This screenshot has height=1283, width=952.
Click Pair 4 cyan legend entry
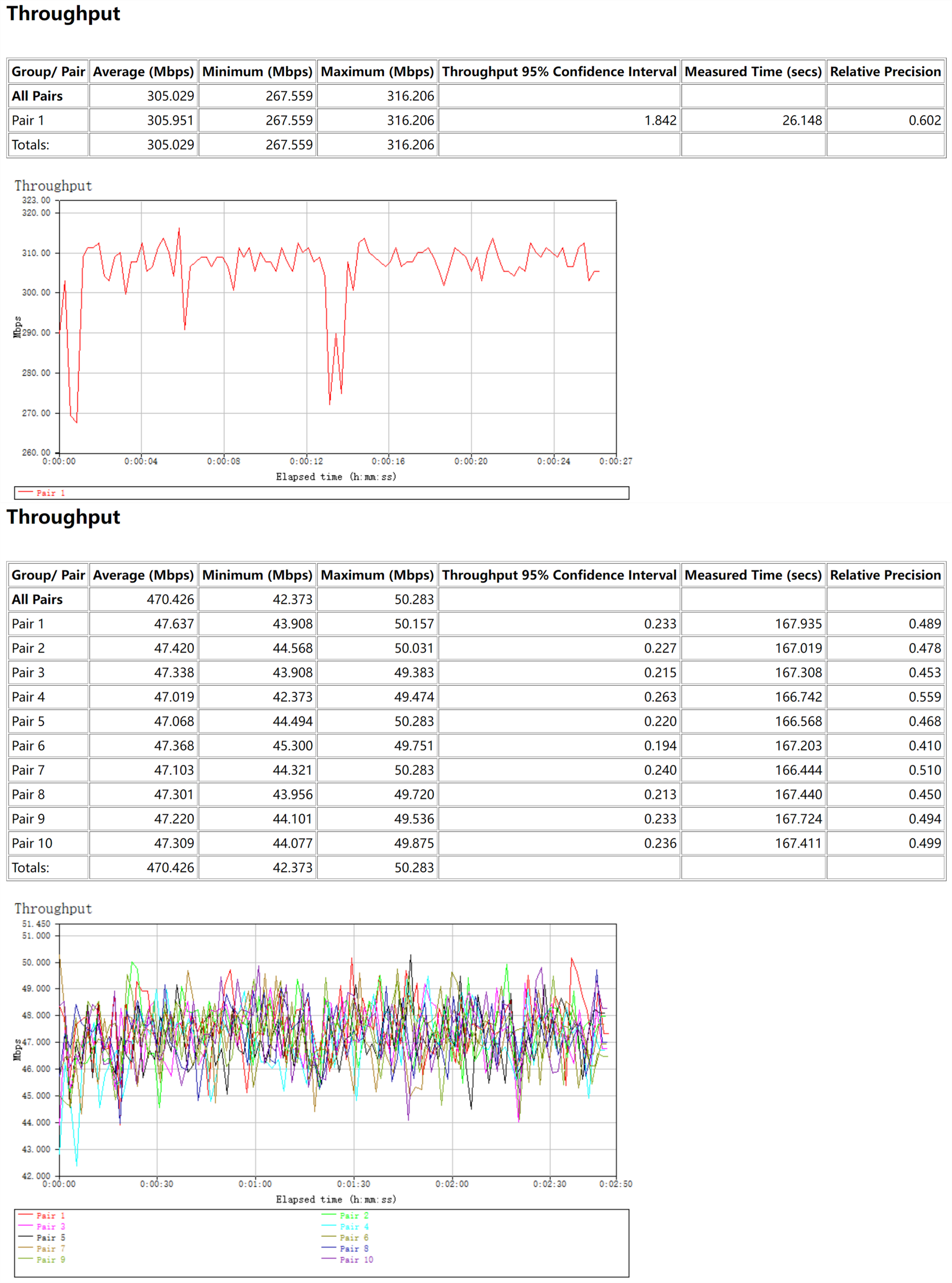tap(353, 1226)
